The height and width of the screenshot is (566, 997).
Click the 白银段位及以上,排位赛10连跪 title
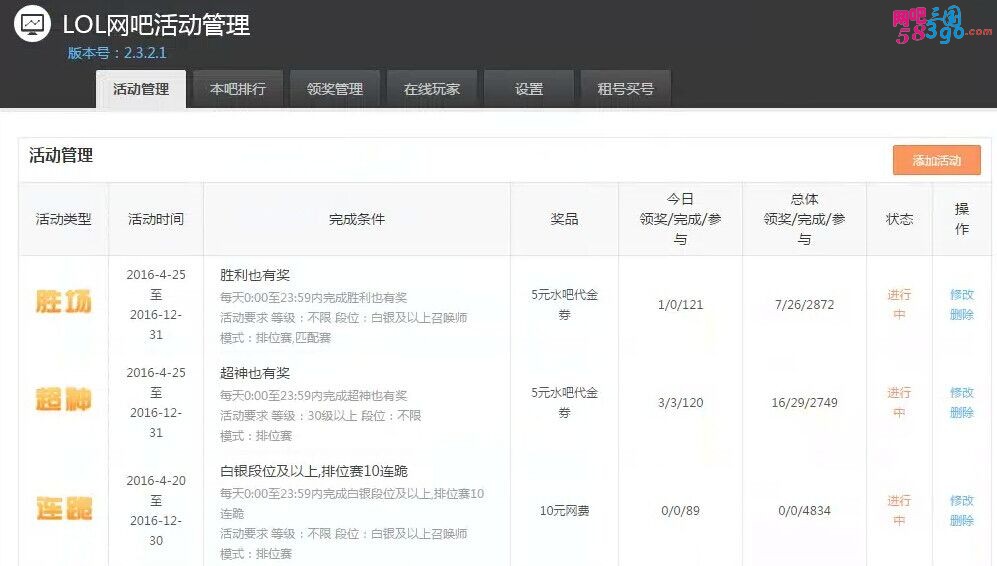tap(313, 471)
